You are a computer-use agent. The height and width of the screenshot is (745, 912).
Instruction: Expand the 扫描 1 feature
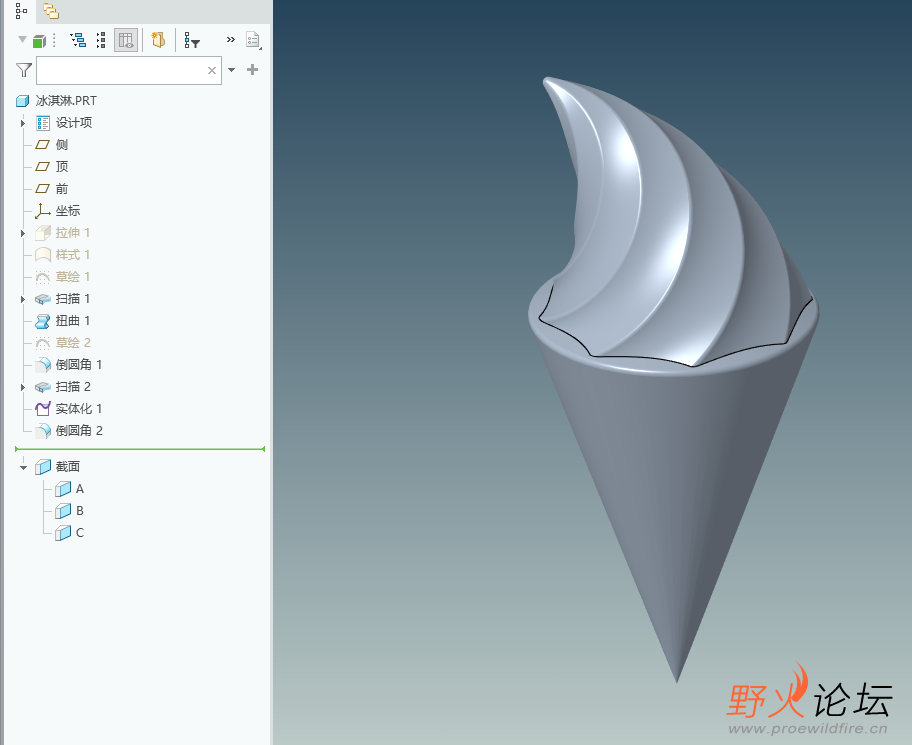23,299
